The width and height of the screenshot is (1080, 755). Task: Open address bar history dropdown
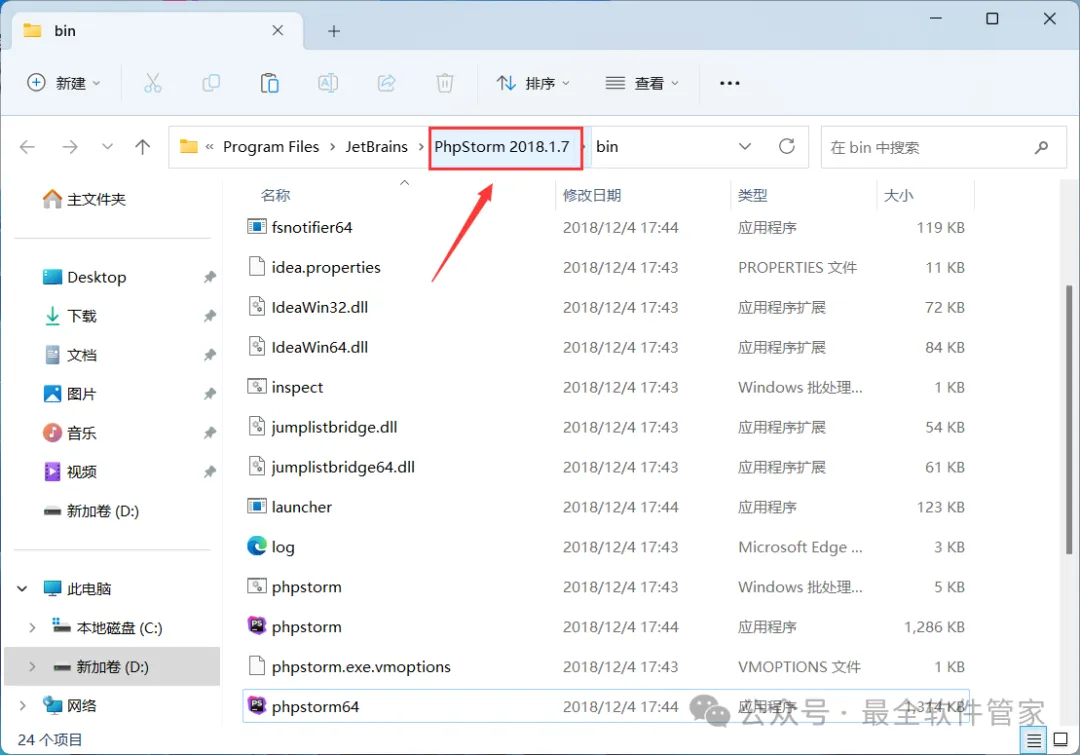tap(745, 147)
